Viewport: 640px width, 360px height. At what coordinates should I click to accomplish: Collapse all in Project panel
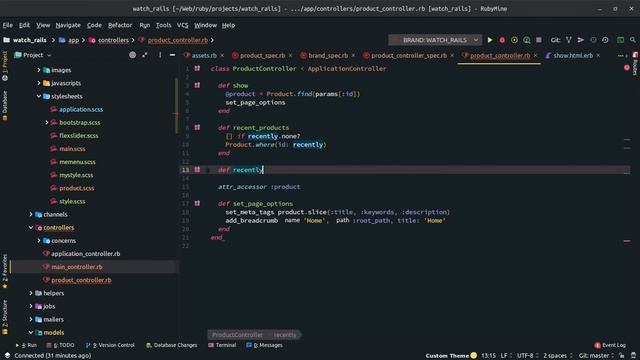[145, 55]
